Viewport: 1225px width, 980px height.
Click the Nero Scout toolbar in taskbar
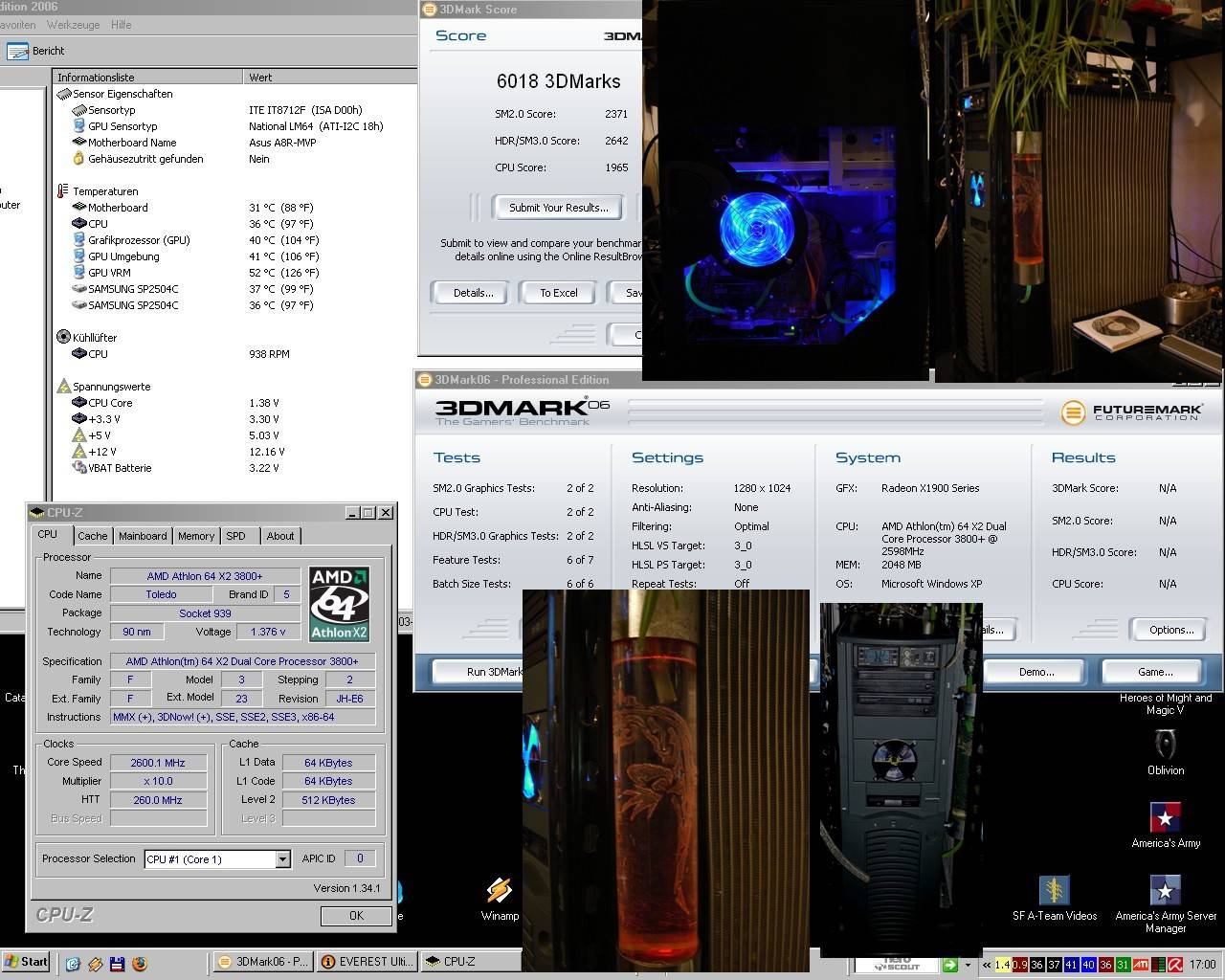[896, 965]
